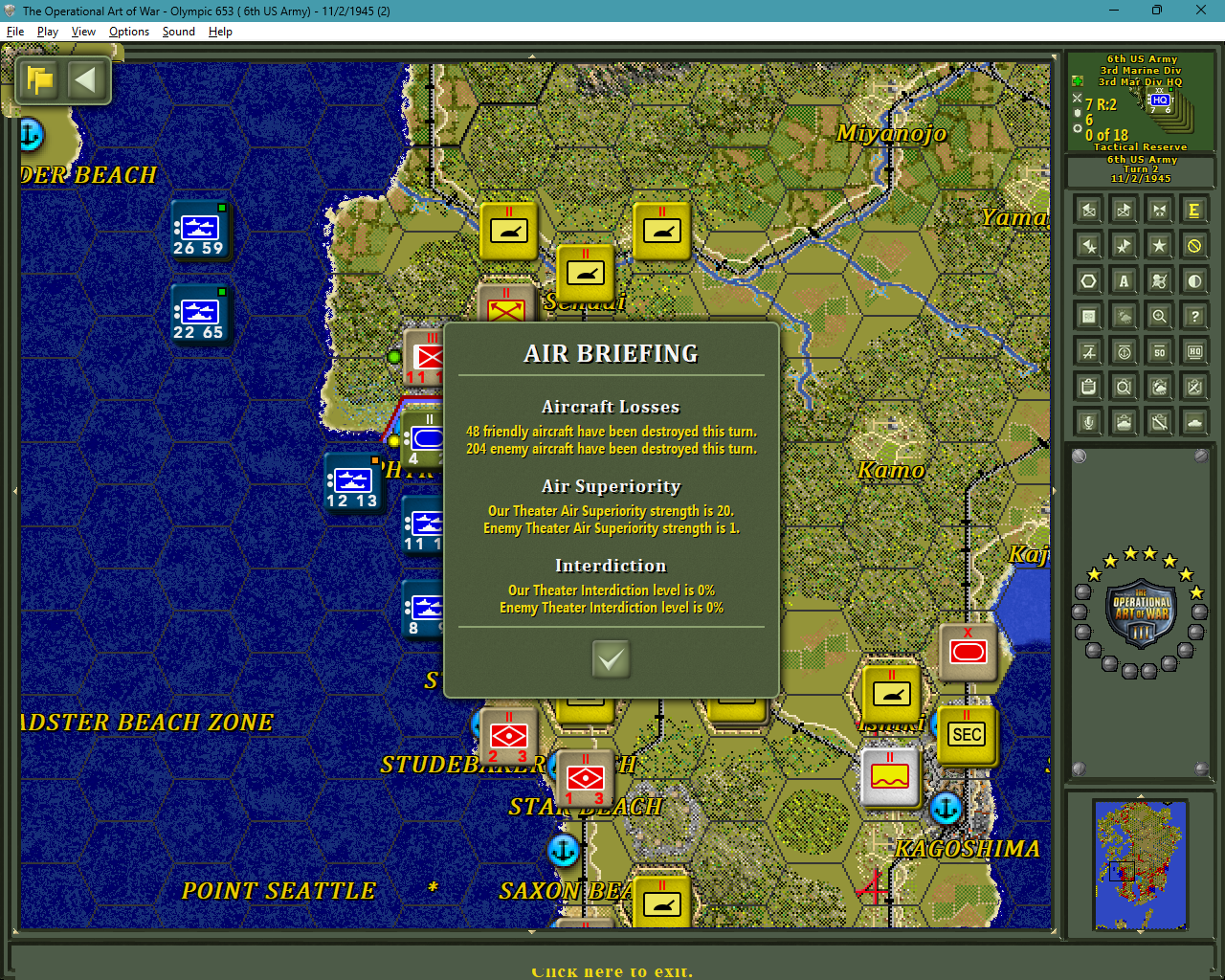
Task: Click the Operational Art of War emblem
Action: (1140, 613)
